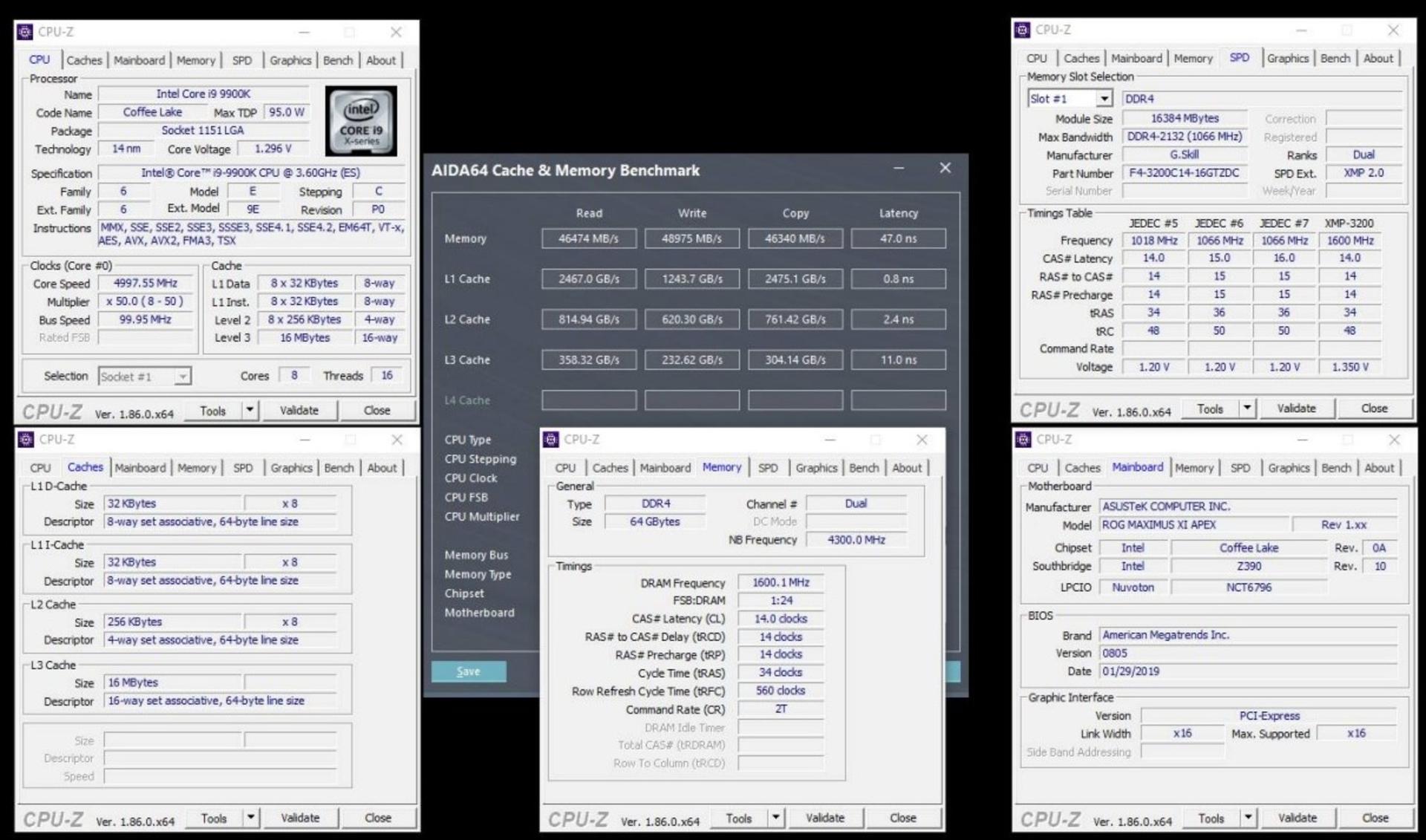Click the CPU-Z title icon in the Mainboard window
Image resolution: width=1426 pixels, height=840 pixels.
[1023, 440]
